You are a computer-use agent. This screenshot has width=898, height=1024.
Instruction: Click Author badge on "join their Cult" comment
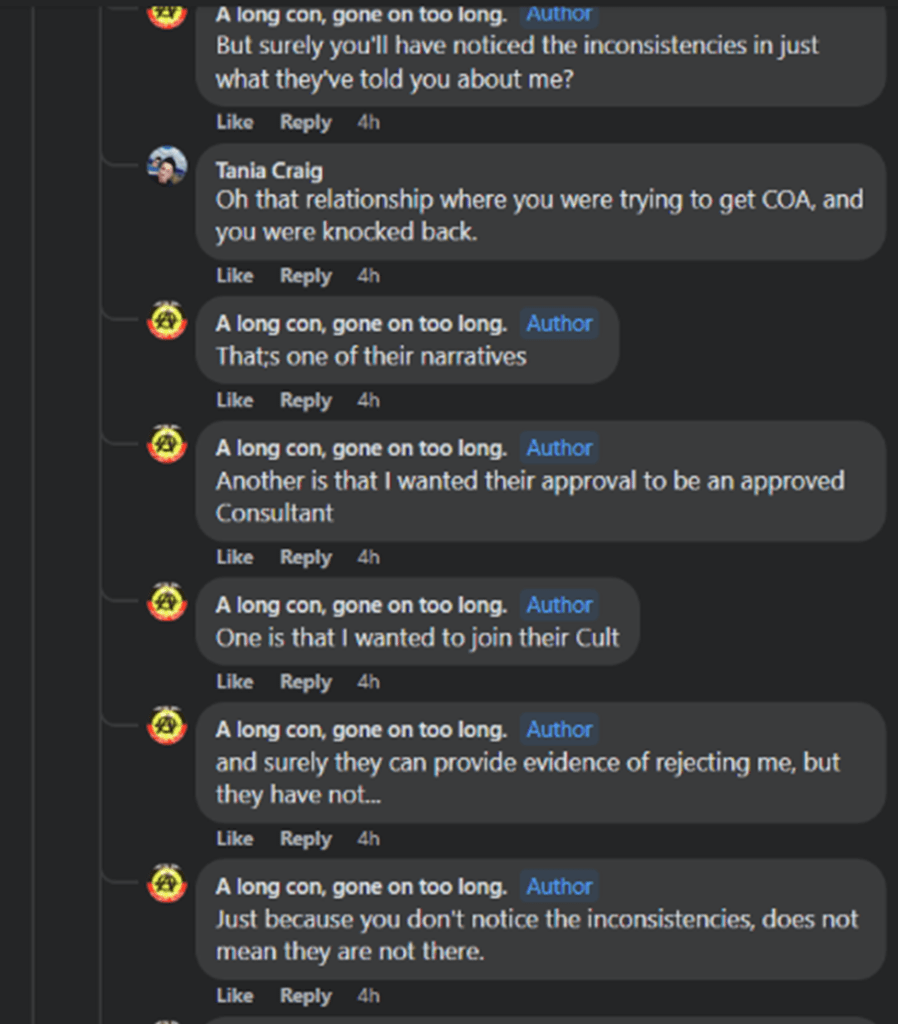tap(559, 605)
